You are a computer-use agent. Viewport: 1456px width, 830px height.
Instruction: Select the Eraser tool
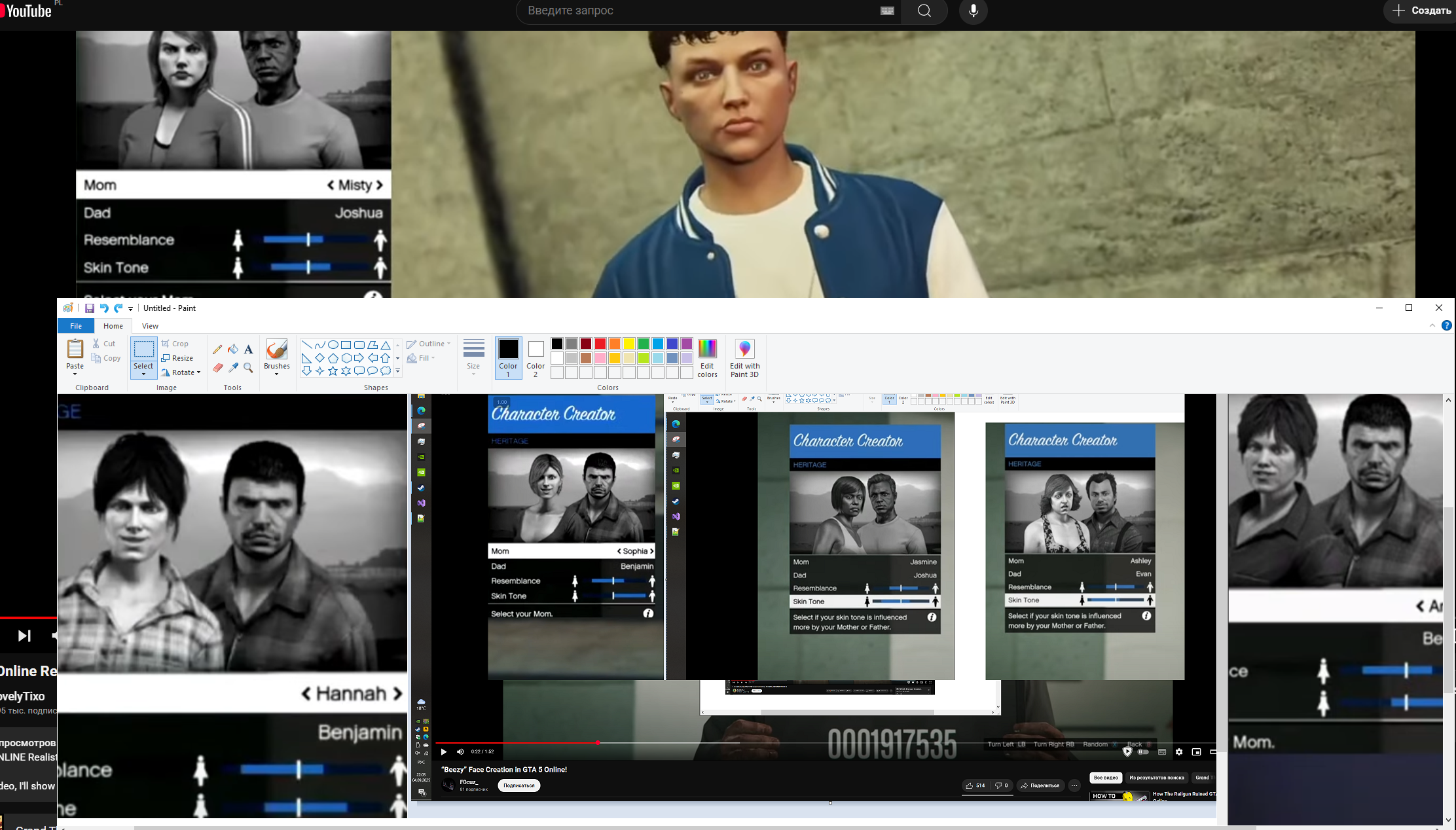point(217,368)
